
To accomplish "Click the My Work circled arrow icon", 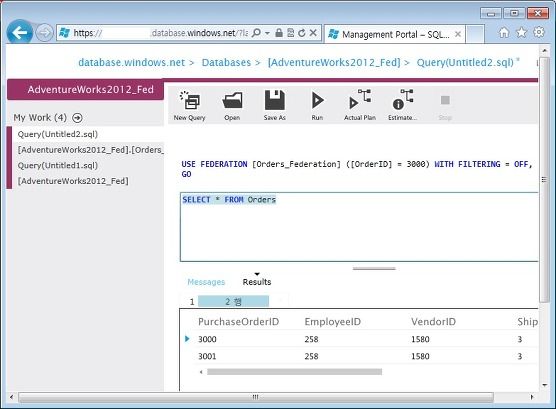I will pyautogui.click(x=77, y=118).
